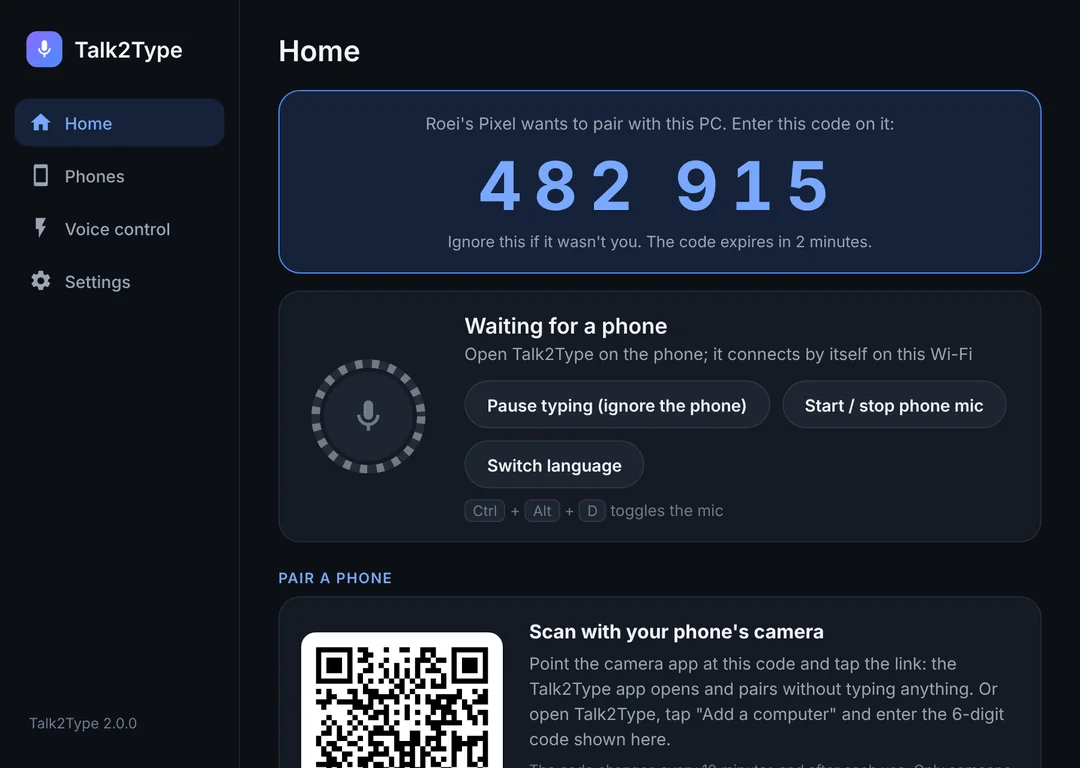Image resolution: width=1080 pixels, height=768 pixels.
Task: Click the D key hint badge
Action: pos(592,510)
